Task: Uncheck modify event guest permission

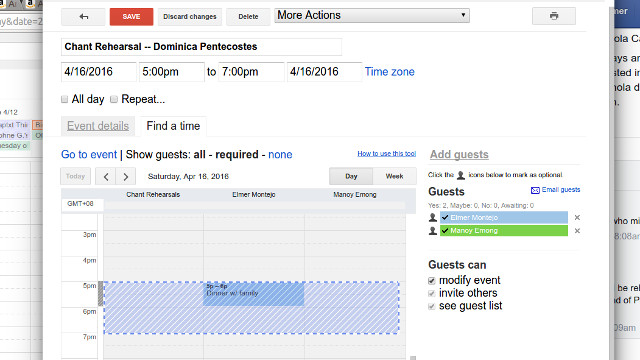Action: [431, 281]
